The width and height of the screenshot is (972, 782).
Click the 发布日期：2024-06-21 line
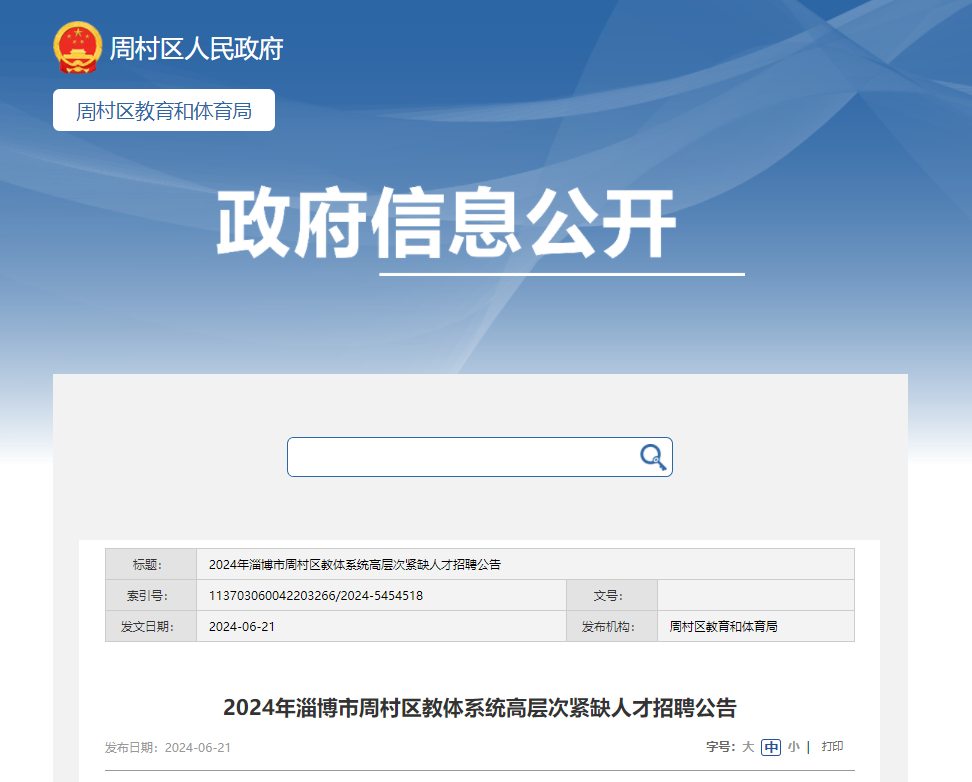pos(167,747)
